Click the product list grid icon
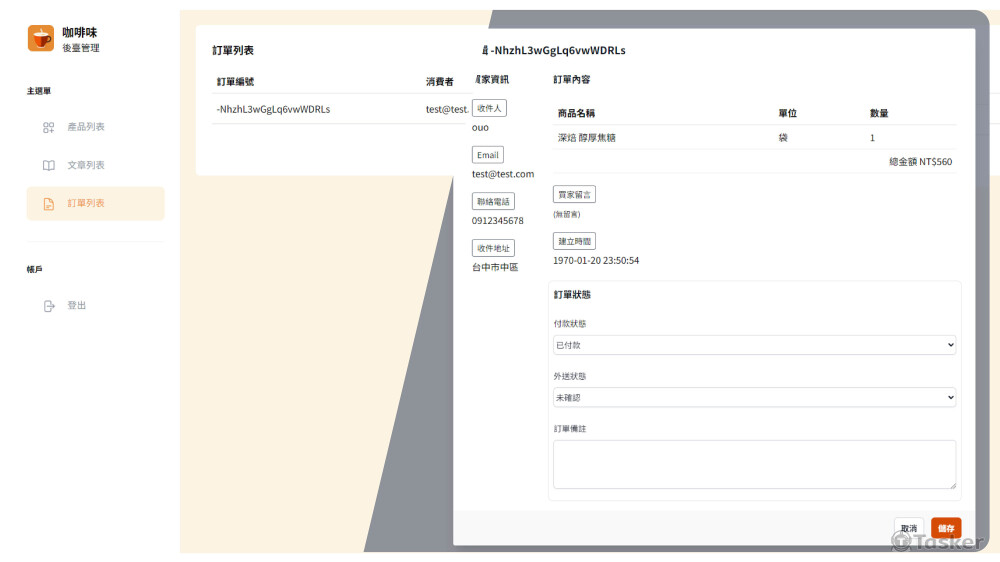 [x=48, y=127]
